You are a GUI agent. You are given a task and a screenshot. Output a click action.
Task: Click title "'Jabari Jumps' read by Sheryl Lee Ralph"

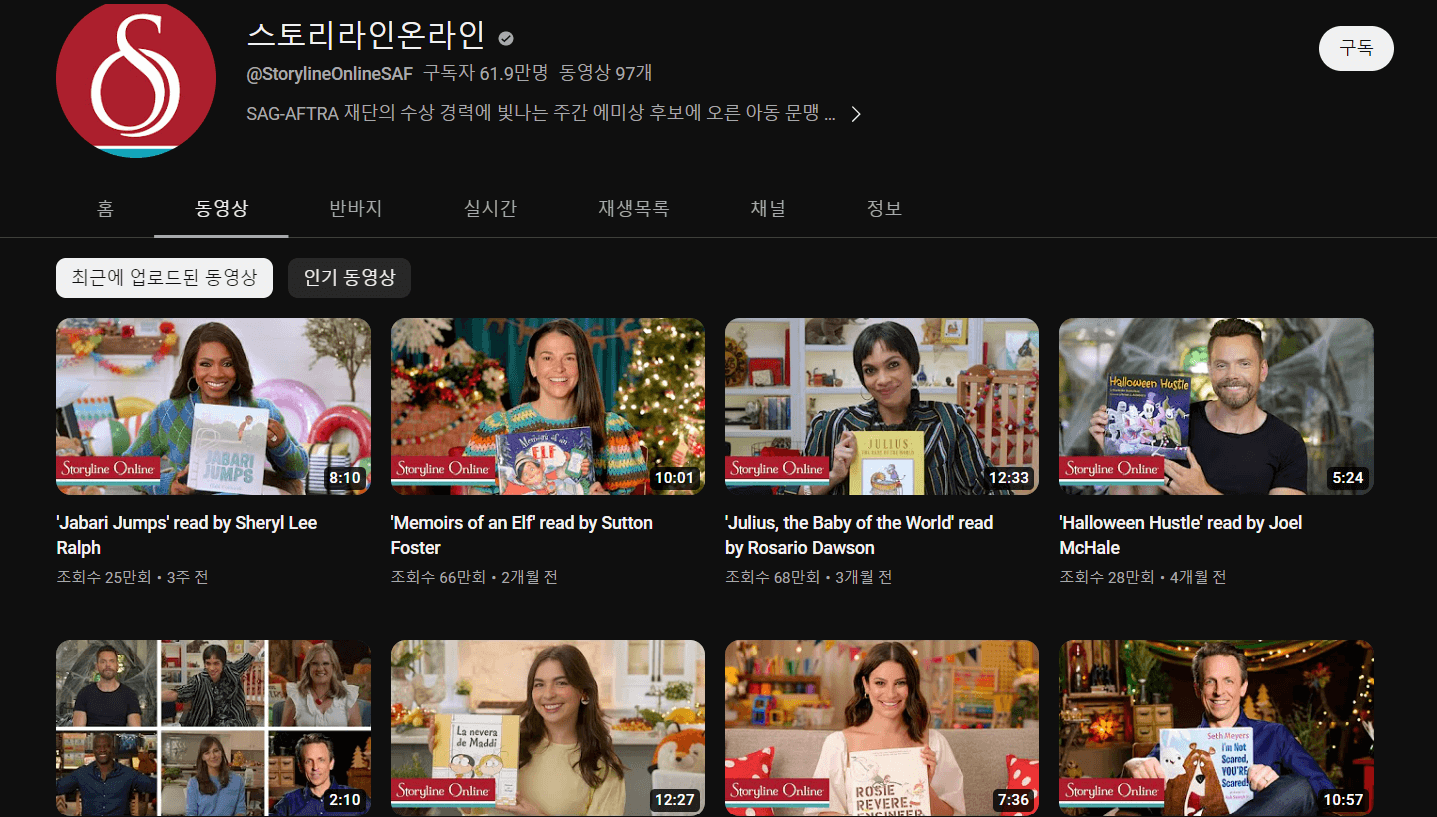coord(187,535)
